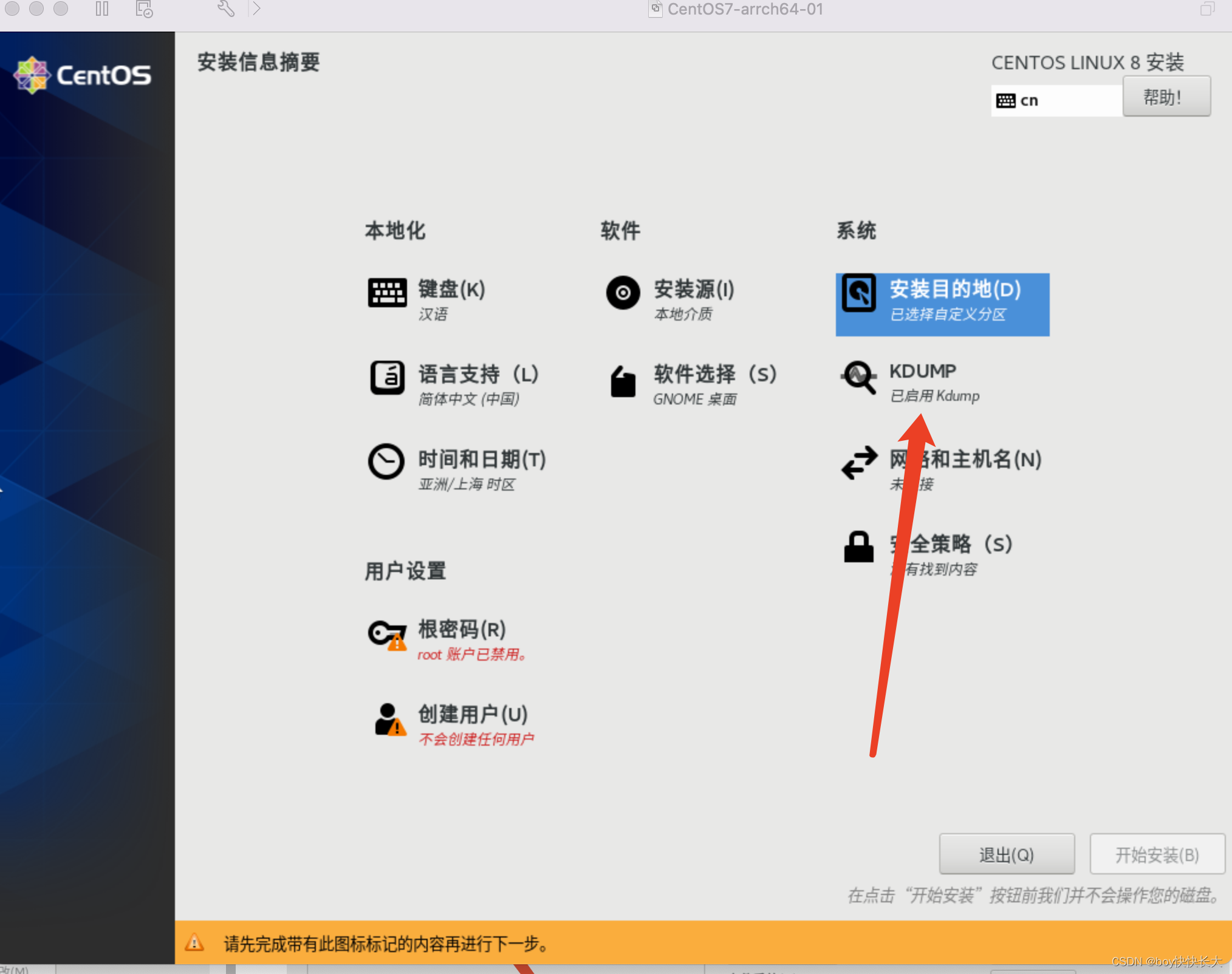Open 网络和主机名(N) network settings

965,459
